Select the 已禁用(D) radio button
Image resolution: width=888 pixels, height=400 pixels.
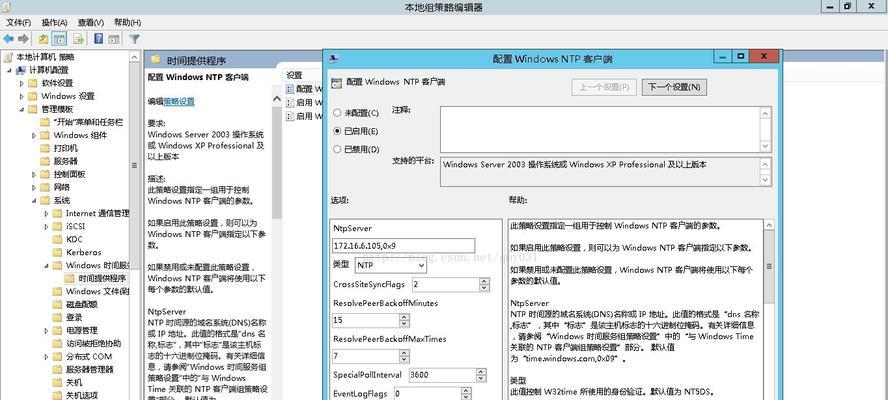click(338, 149)
